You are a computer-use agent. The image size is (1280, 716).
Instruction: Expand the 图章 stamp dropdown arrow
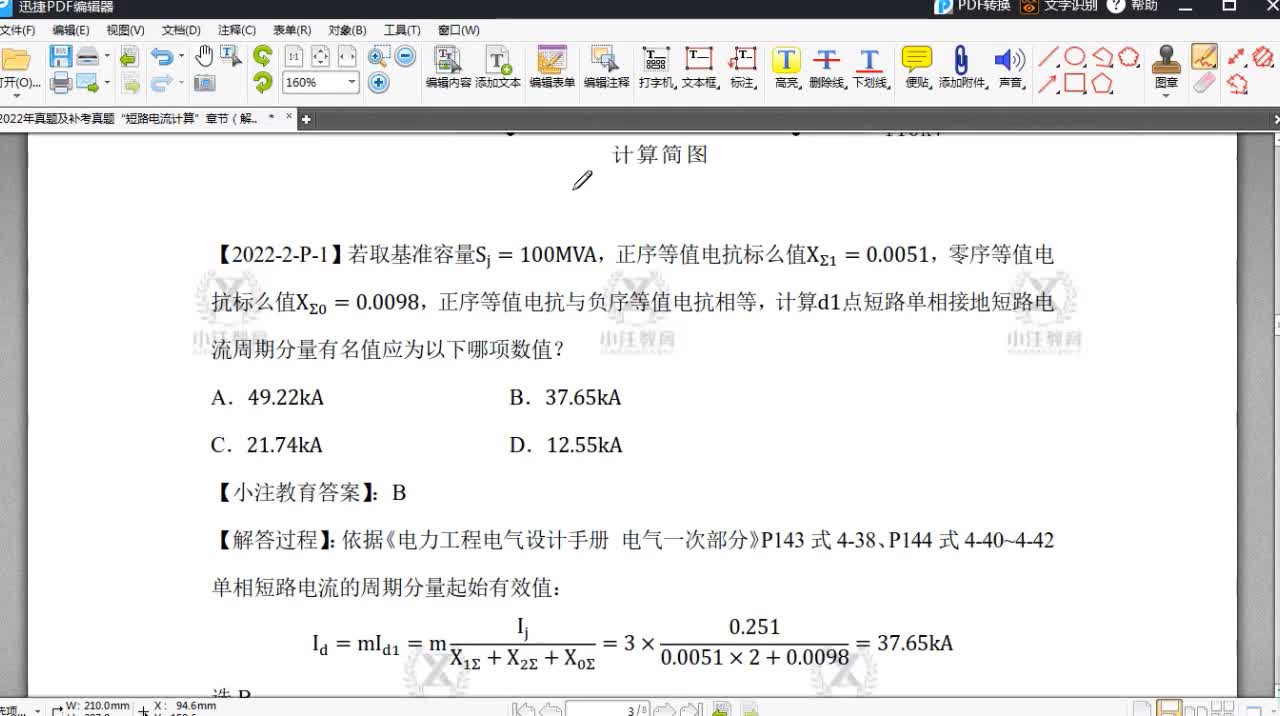[1166, 96]
